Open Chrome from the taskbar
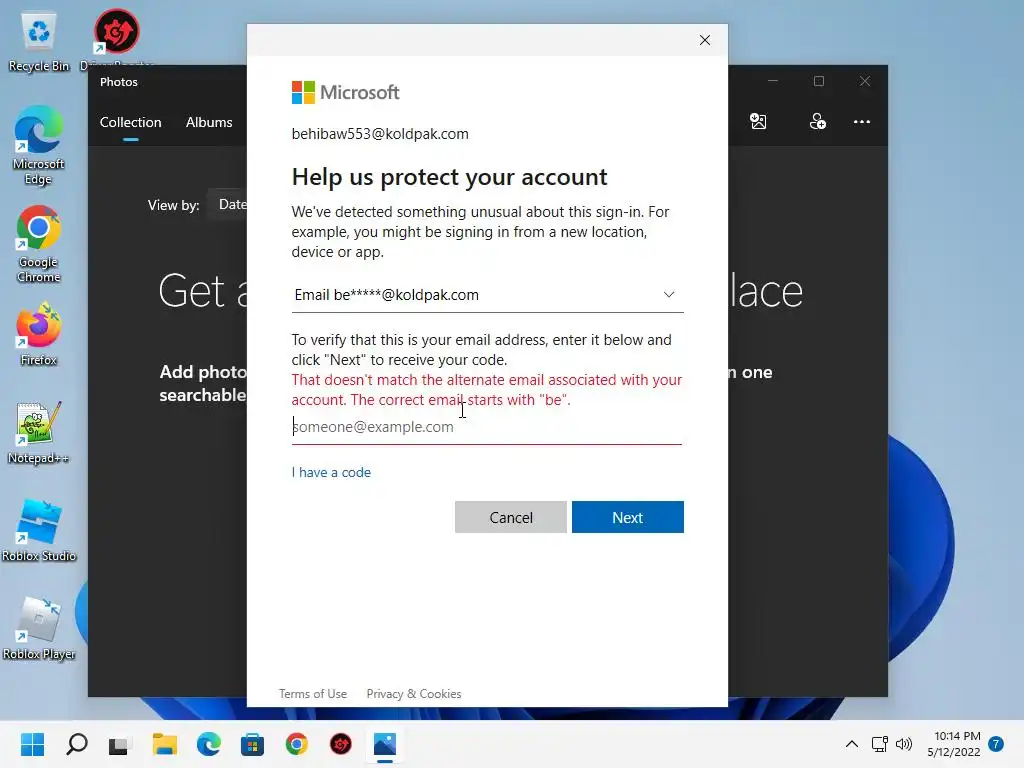This screenshot has width=1024, height=768. click(x=296, y=744)
